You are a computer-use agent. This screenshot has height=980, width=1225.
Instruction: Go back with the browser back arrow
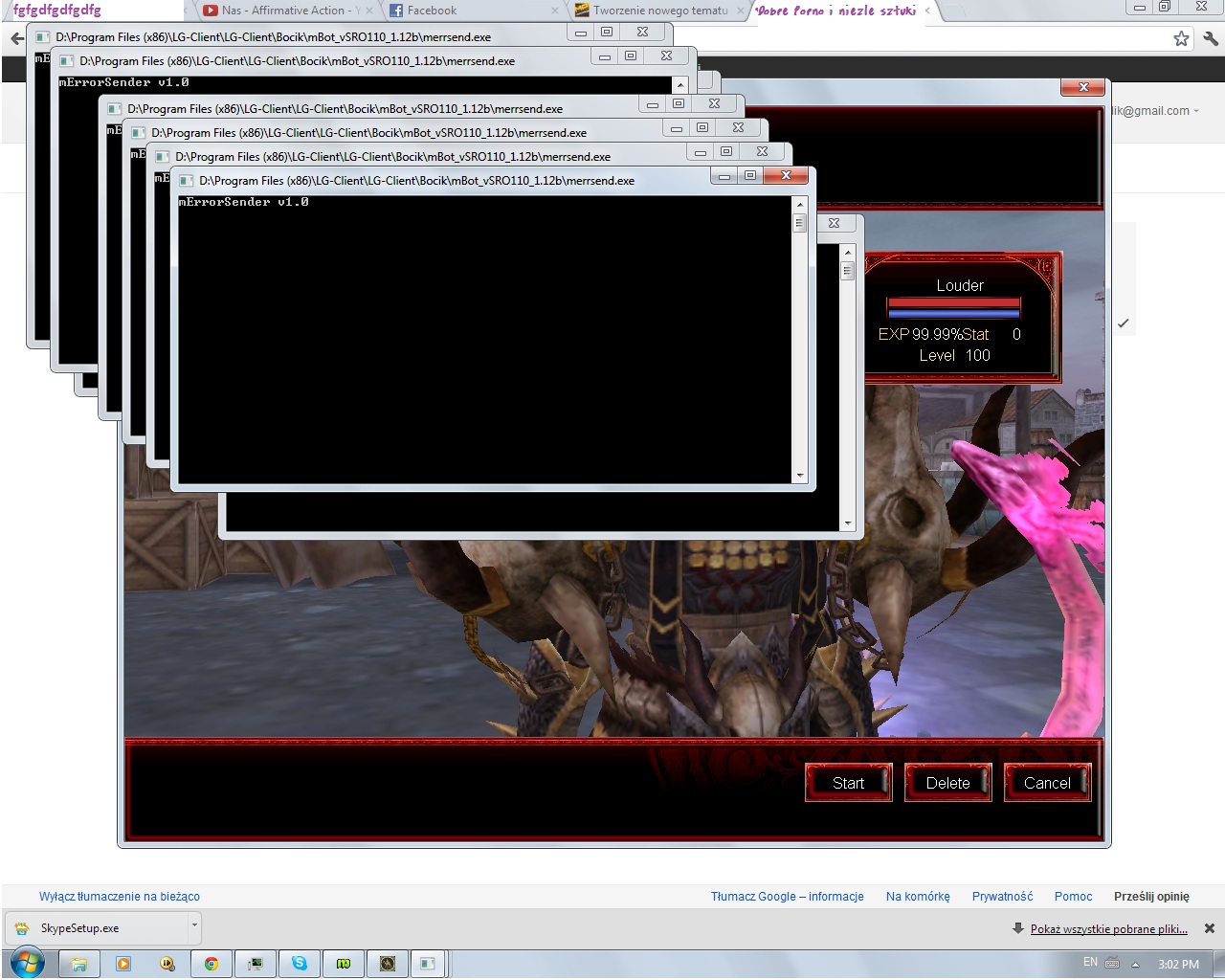[16, 38]
